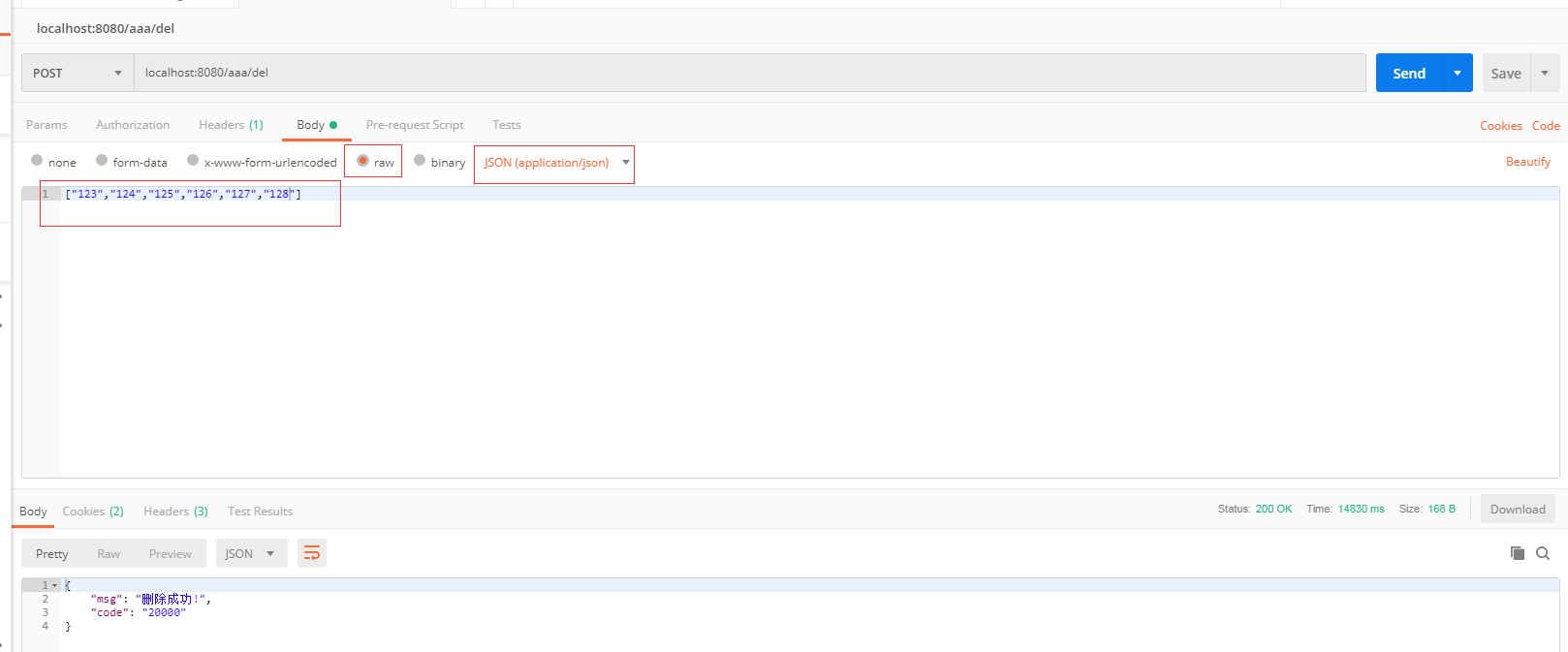The width and height of the screenshot is (1568, 652).
Task: Select the form-data radio option
Action: pos(102,161)
